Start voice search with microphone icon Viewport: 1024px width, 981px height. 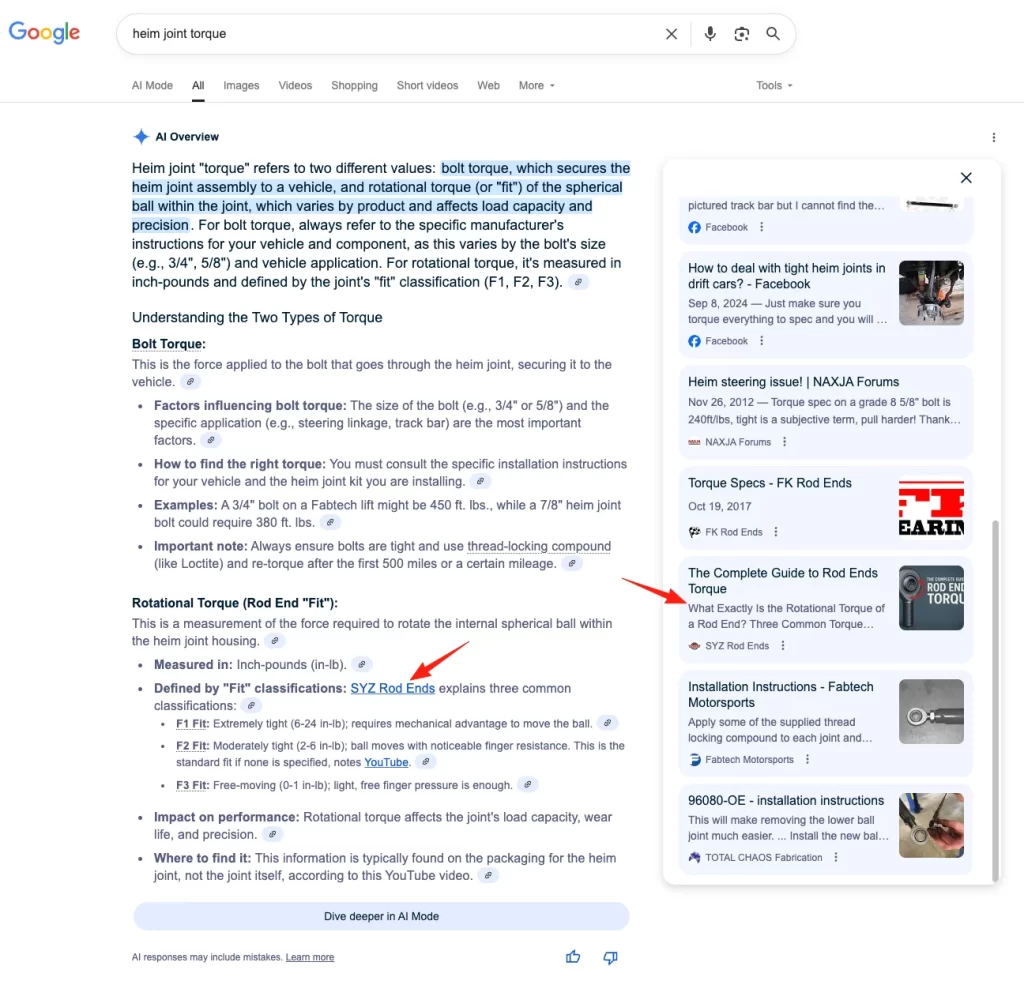710,34
